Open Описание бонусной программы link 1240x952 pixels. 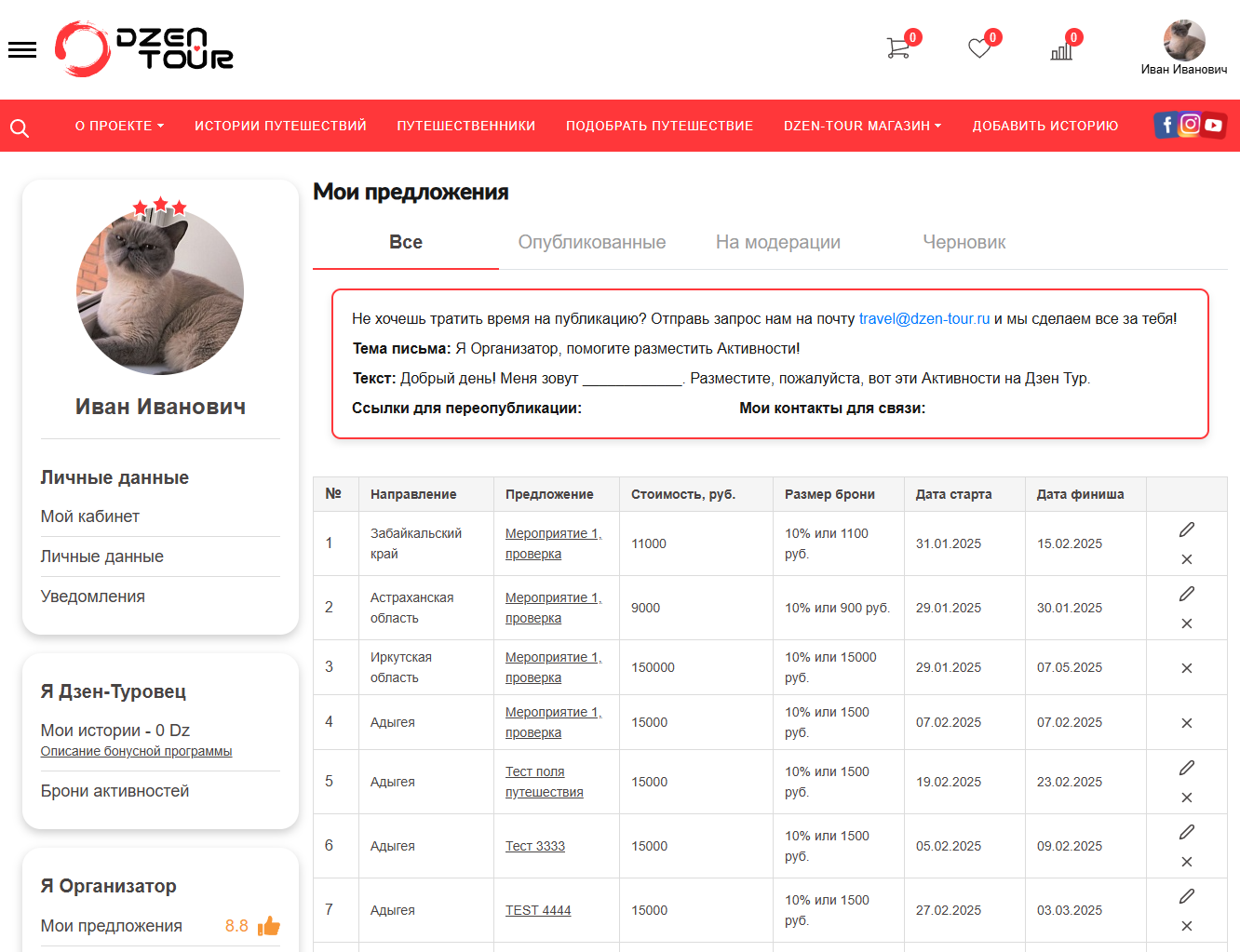(x=136, y=751)
